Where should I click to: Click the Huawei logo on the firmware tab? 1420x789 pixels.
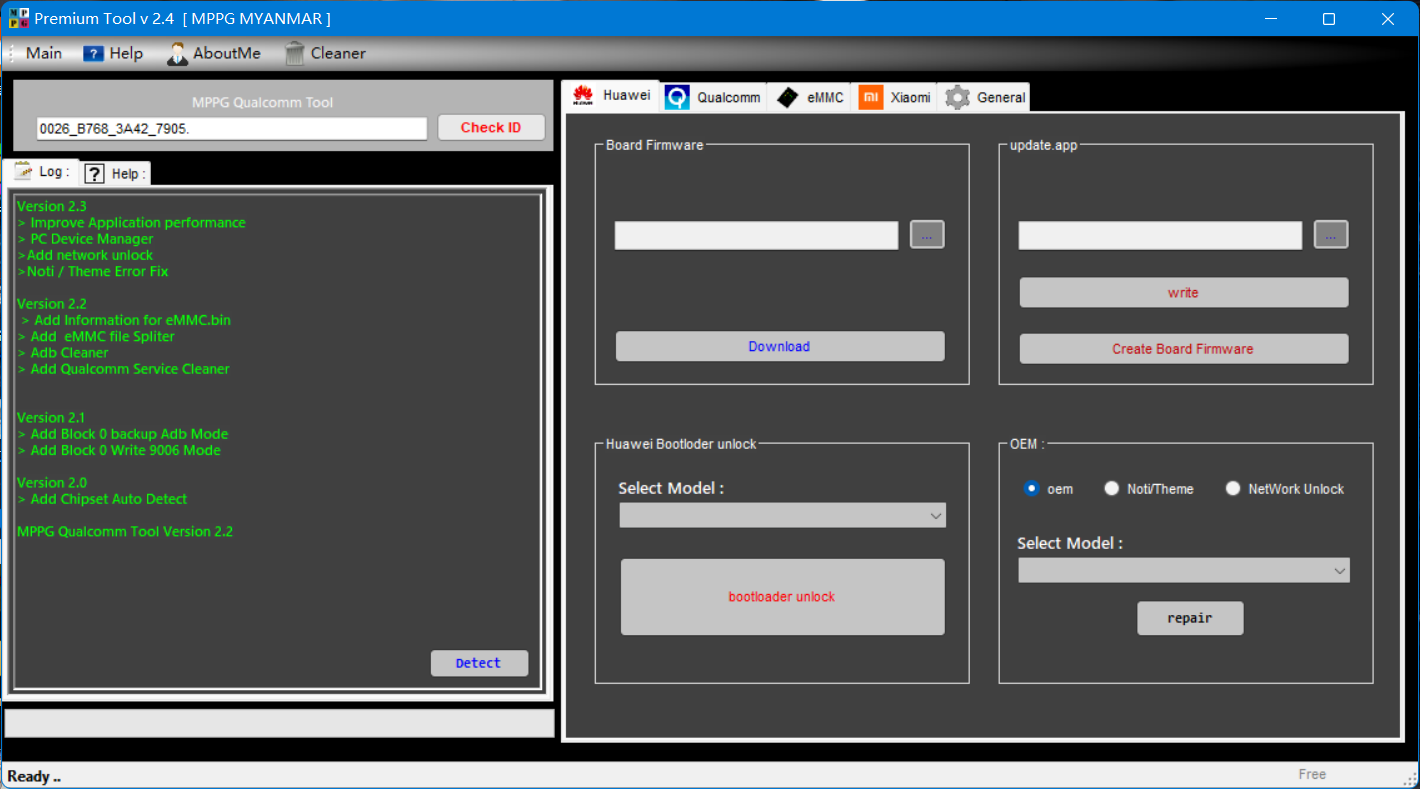click(582, 95)
